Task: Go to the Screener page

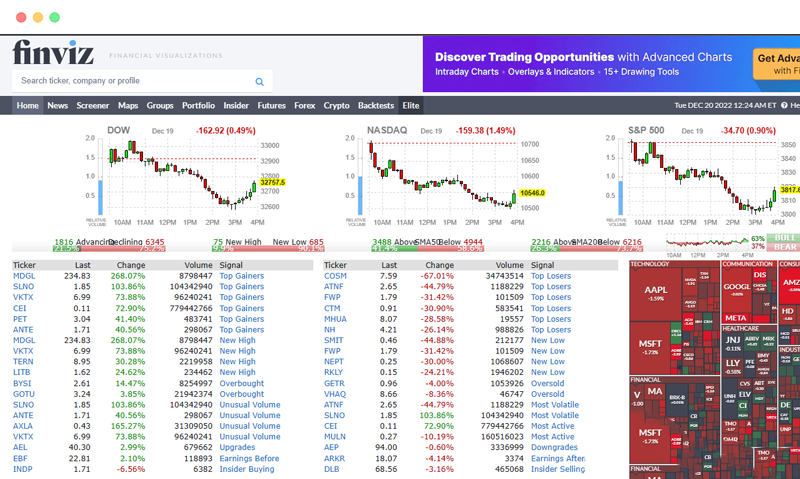Action: pos(93,106)
